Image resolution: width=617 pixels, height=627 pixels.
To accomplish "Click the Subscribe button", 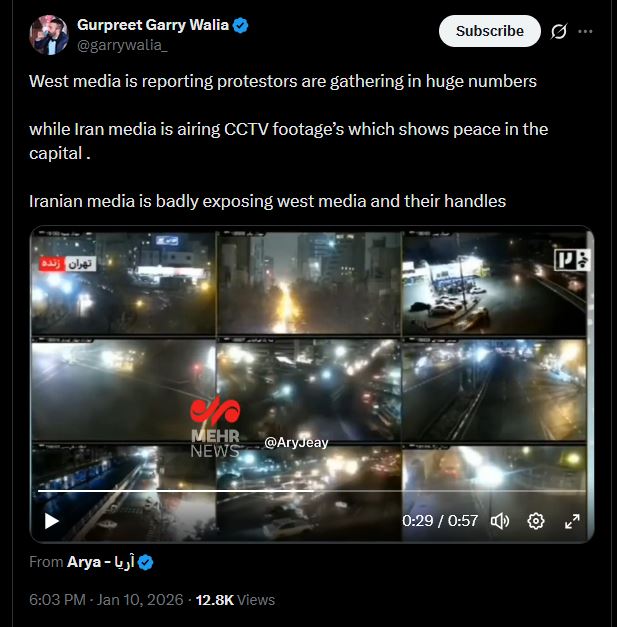I will click(489, 31).
